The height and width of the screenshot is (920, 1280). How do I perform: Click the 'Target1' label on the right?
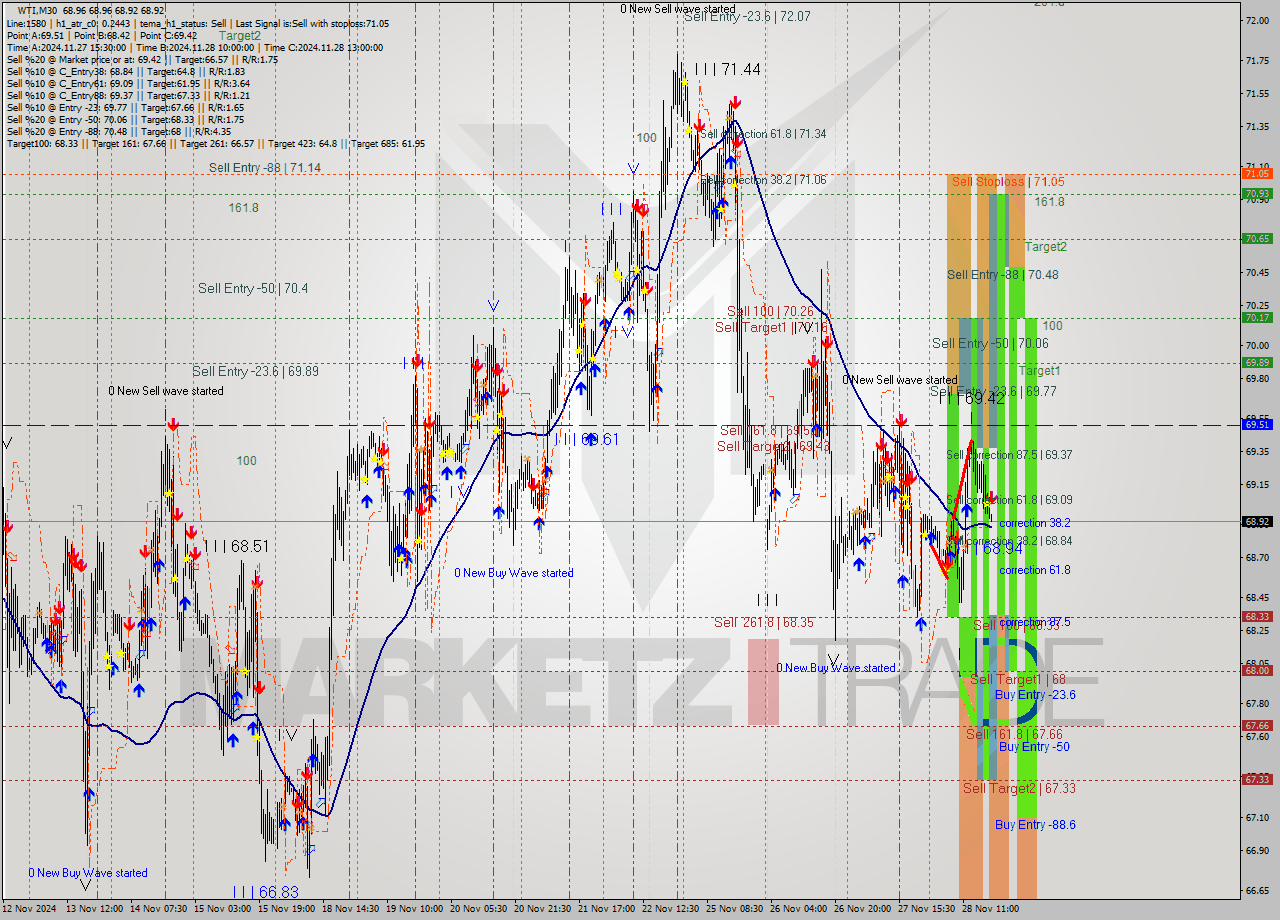coord(1039,370)
